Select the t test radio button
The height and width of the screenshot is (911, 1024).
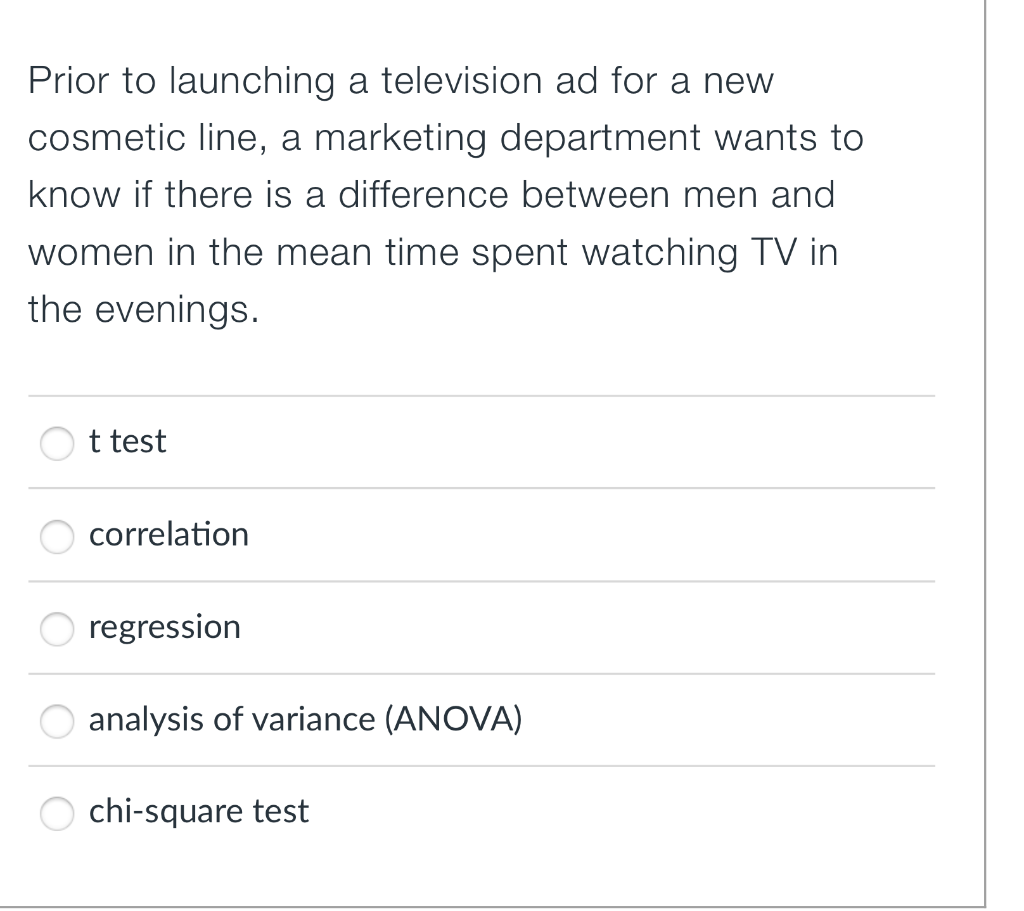coord(57,444)
